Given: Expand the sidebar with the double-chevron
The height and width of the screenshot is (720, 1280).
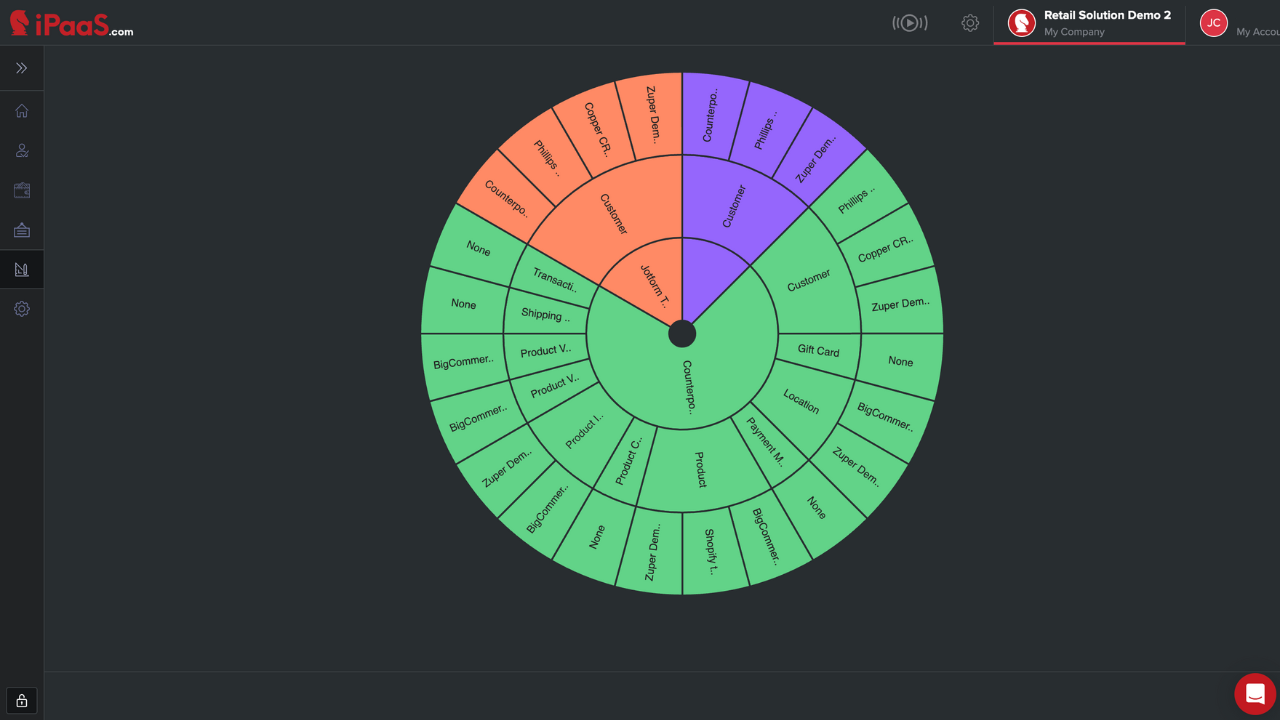Looking at the screenshot, I should click(22, 68).
